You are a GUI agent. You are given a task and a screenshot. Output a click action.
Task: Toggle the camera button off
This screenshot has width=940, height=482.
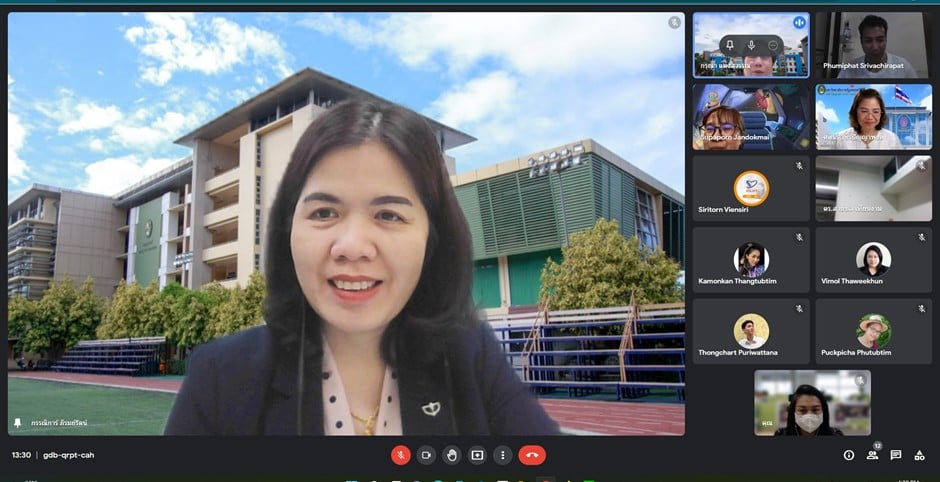[x=427, y=455]
